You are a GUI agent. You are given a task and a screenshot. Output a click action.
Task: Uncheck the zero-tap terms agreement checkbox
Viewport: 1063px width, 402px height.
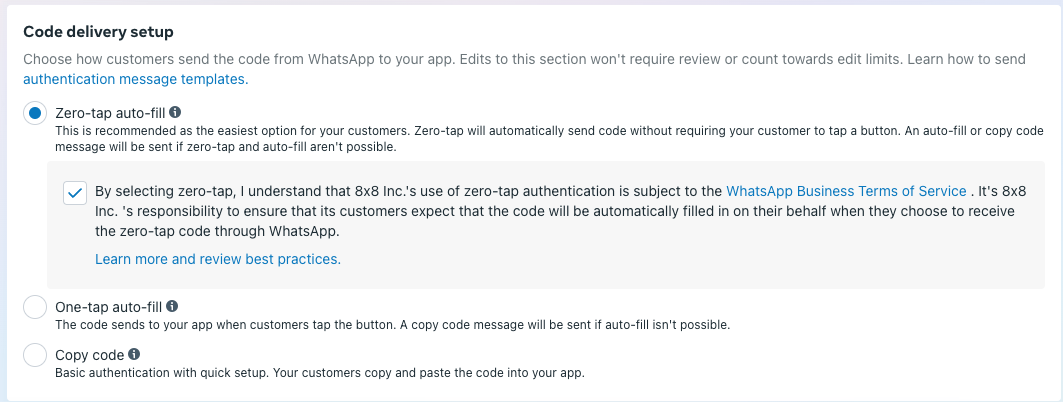pyautogui.click(x=74, y=192)
